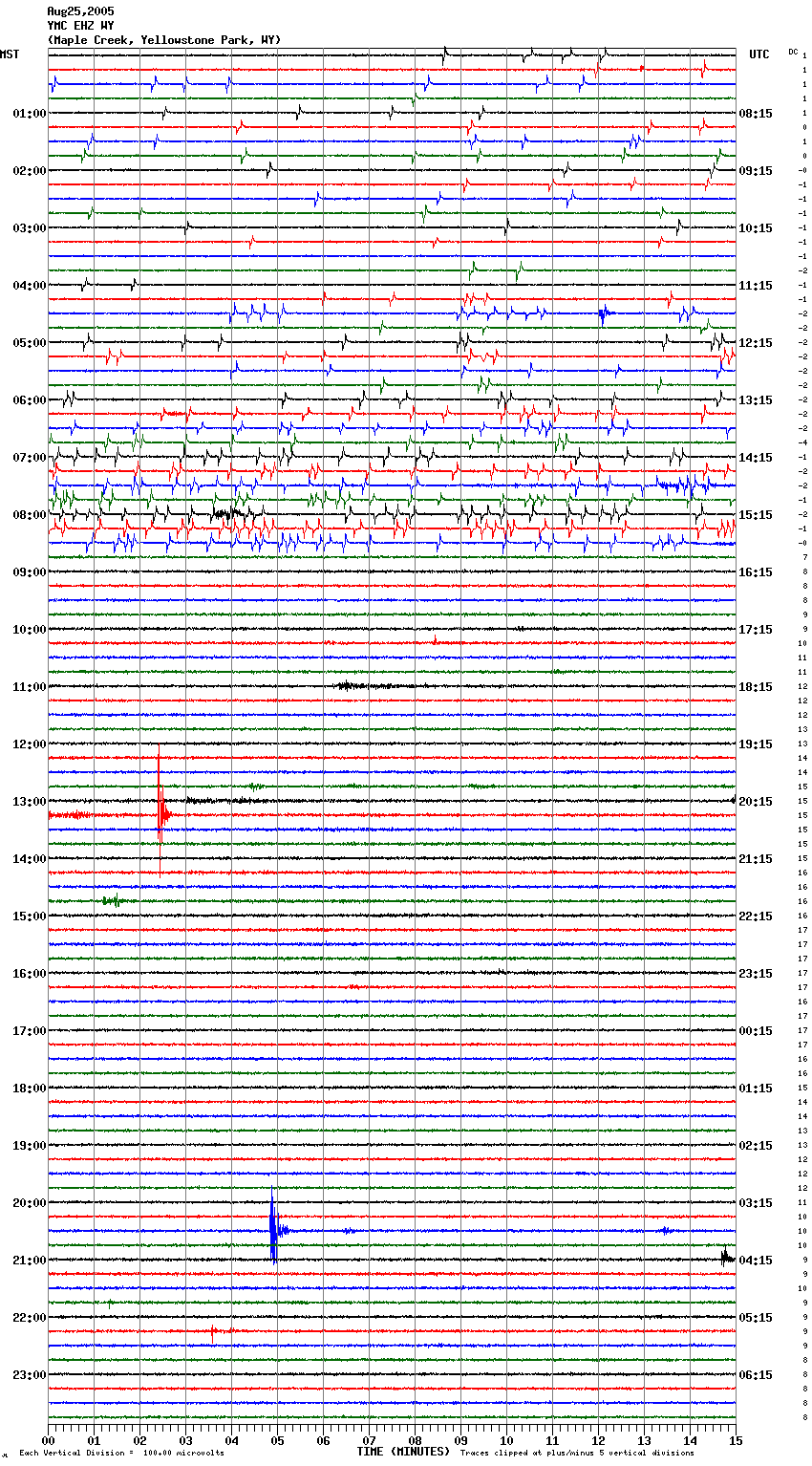Select the station code 'YMC EHZ WY'
Screen dimensions: 812x1466
pos(80,26)
